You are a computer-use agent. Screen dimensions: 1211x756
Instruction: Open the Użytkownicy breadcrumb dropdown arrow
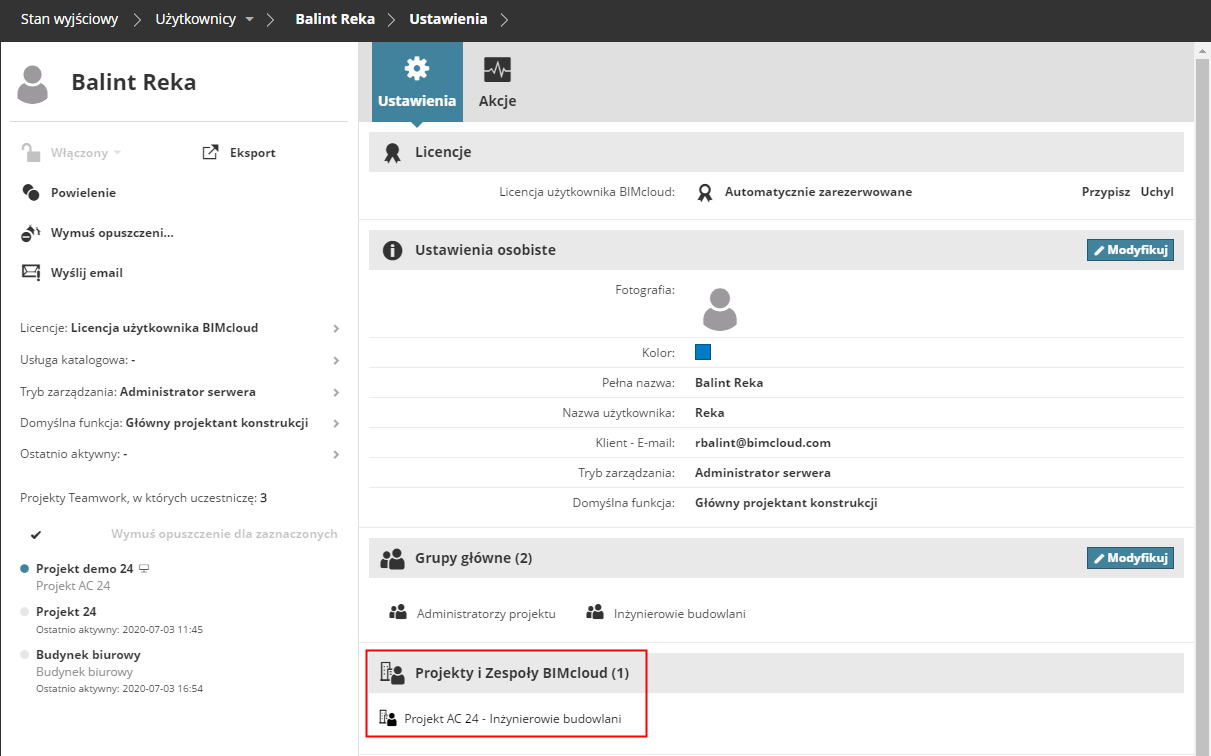[250, 20]
